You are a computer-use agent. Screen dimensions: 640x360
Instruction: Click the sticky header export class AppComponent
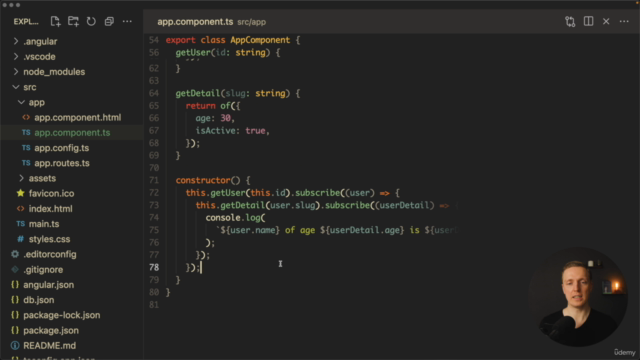[x=233, y=40]
